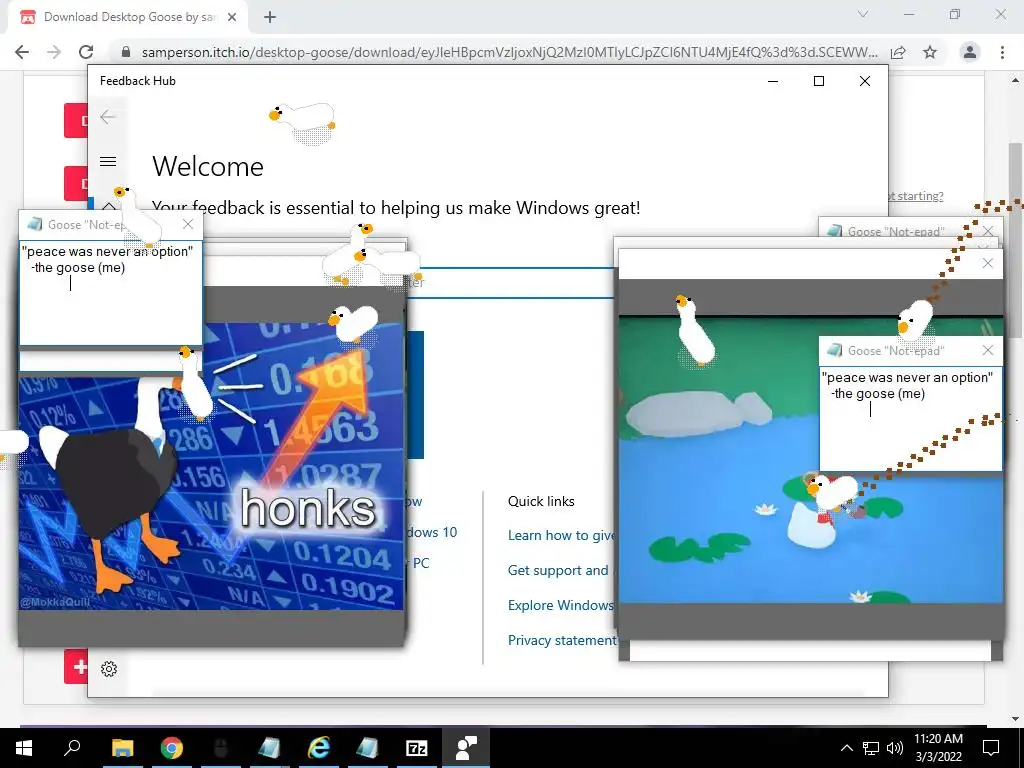1024x768 pixels.
Task: Click the text area in the right Goose notepad
Action: (910, 419)
